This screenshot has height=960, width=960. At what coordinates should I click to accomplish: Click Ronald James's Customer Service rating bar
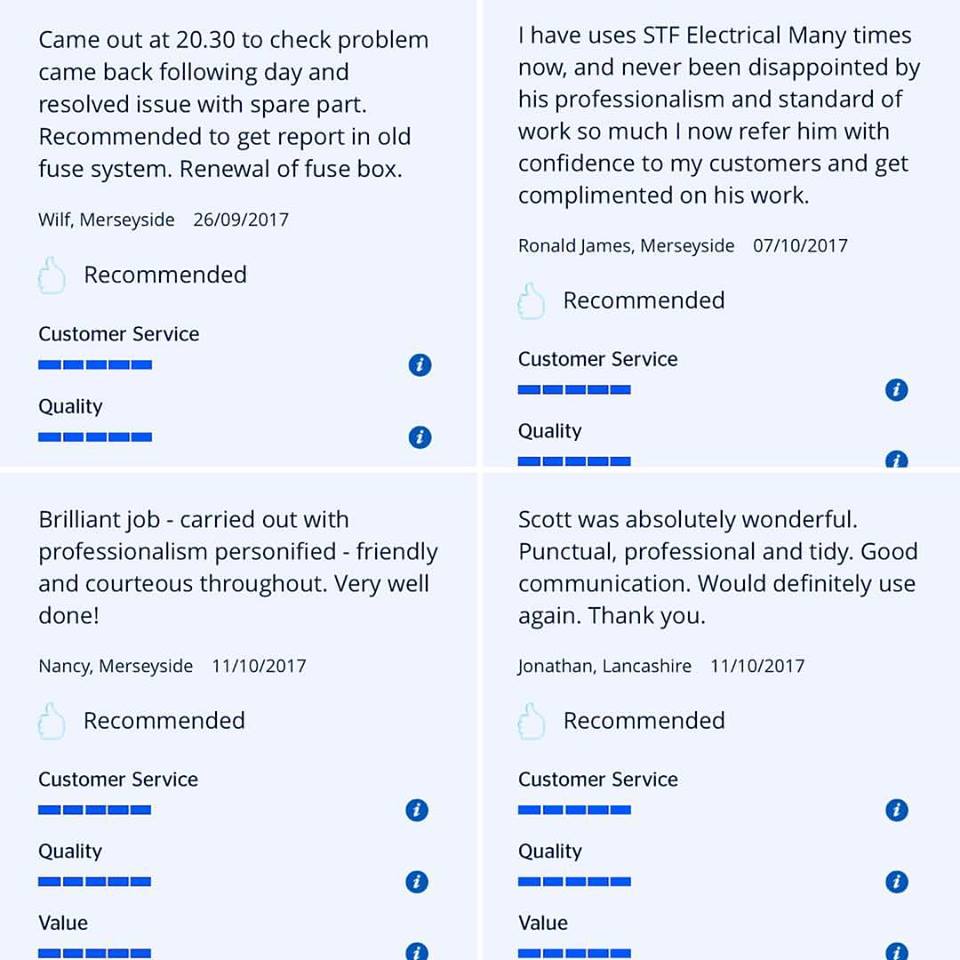click(574, 390)
